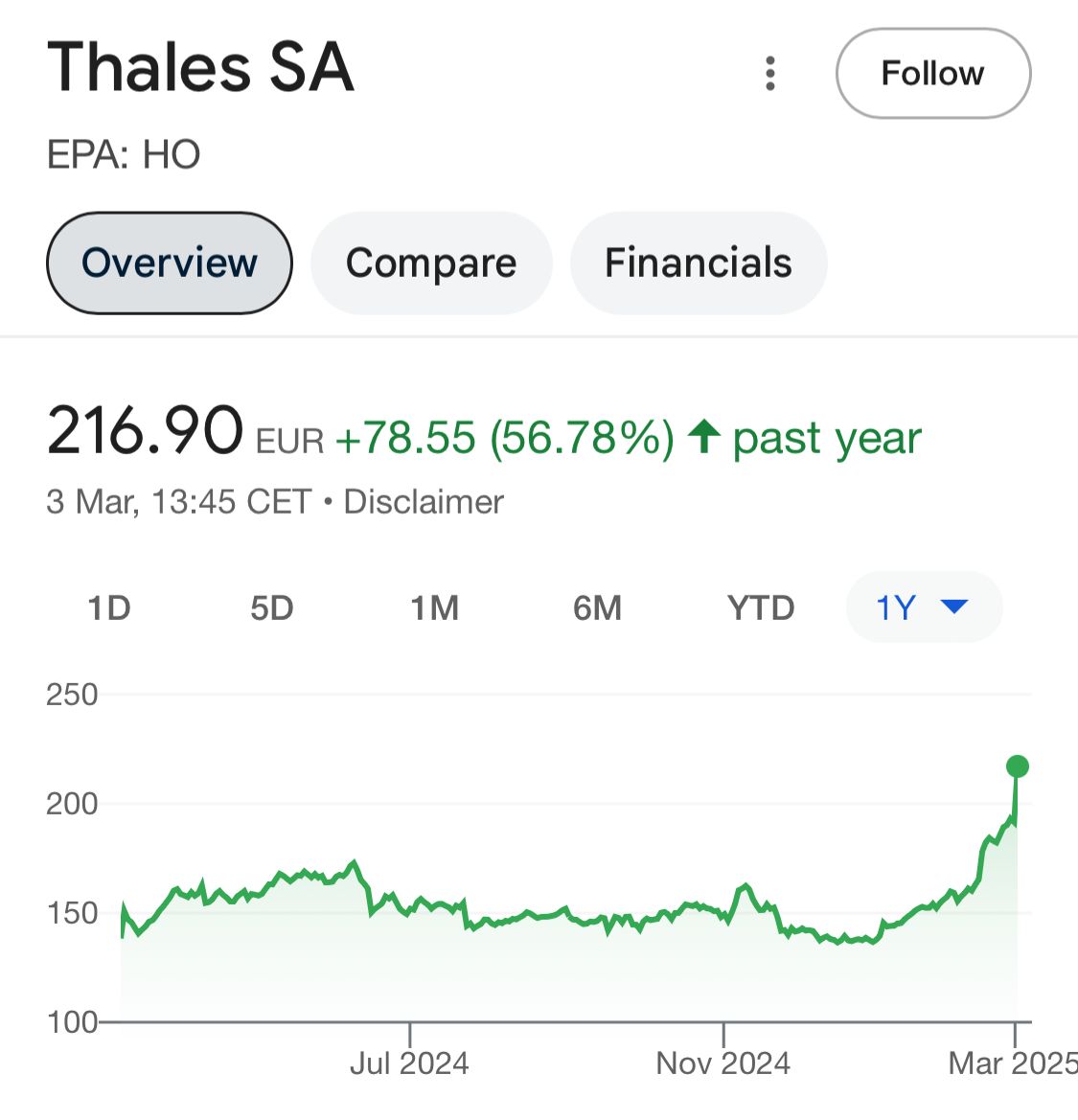This screenshot has height=1120, width=1078.
Task: Select the 5D time range
Action: [272, 607]
